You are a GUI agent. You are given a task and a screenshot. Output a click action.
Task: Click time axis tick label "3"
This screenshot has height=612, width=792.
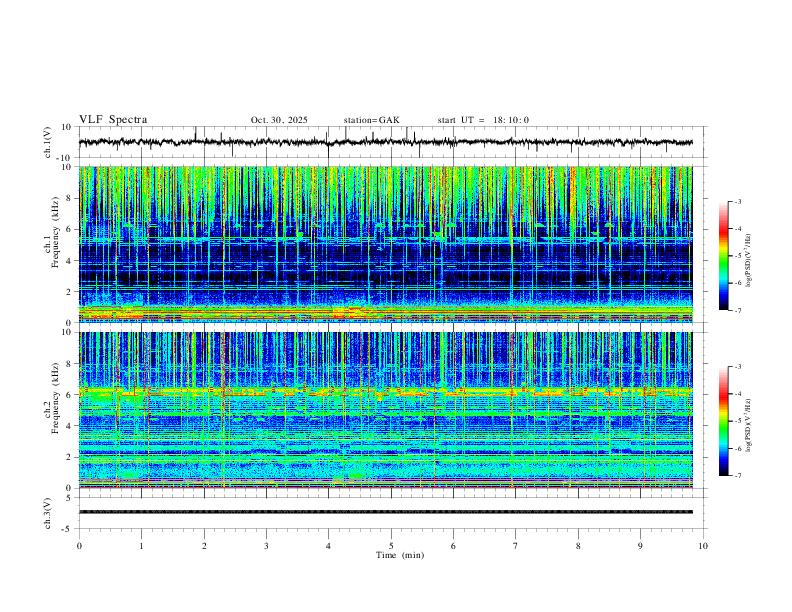pos(266,546)
